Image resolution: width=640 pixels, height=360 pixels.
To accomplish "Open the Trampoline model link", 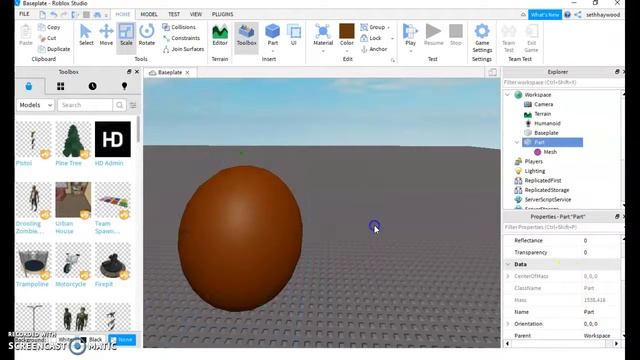I will (x=32, y=284).
